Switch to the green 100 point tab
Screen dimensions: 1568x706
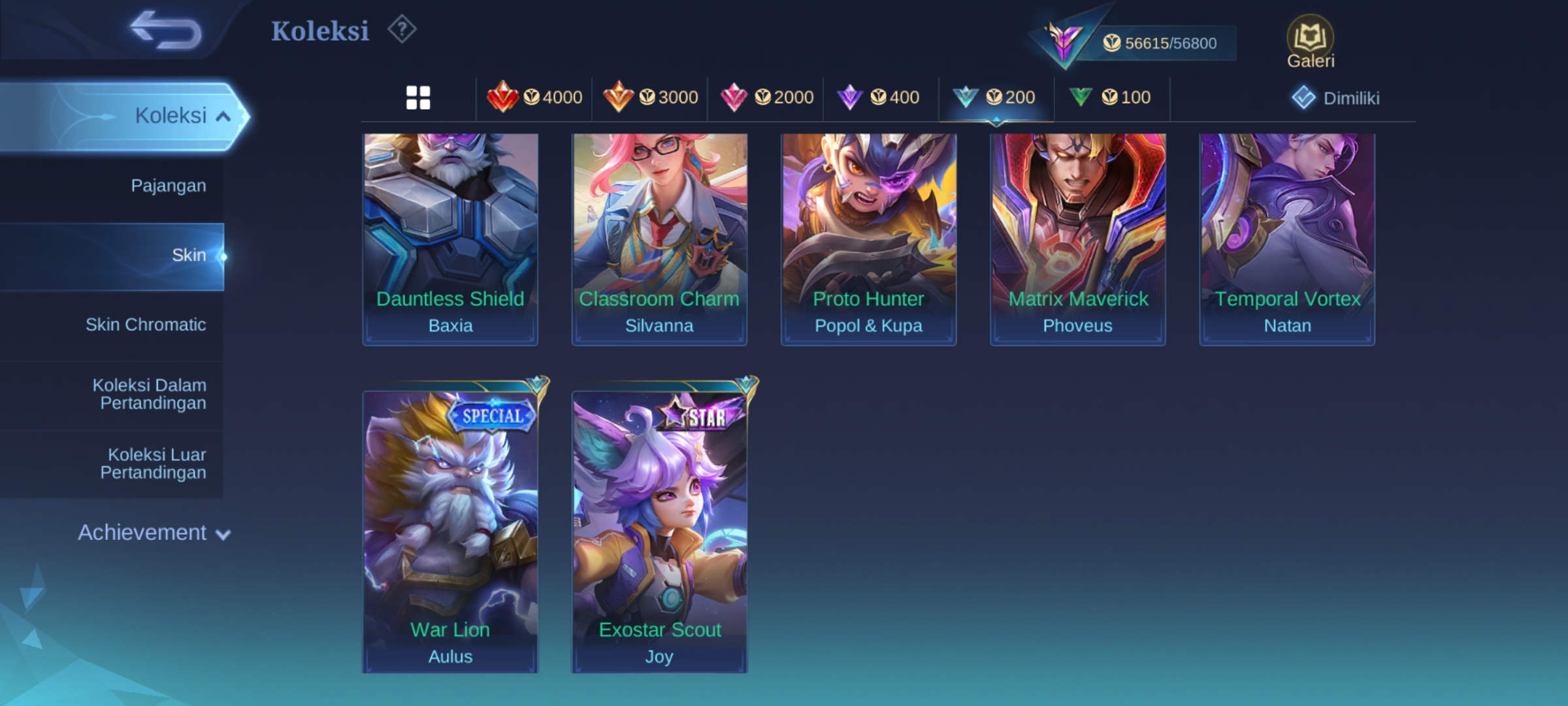[1110, 97]
